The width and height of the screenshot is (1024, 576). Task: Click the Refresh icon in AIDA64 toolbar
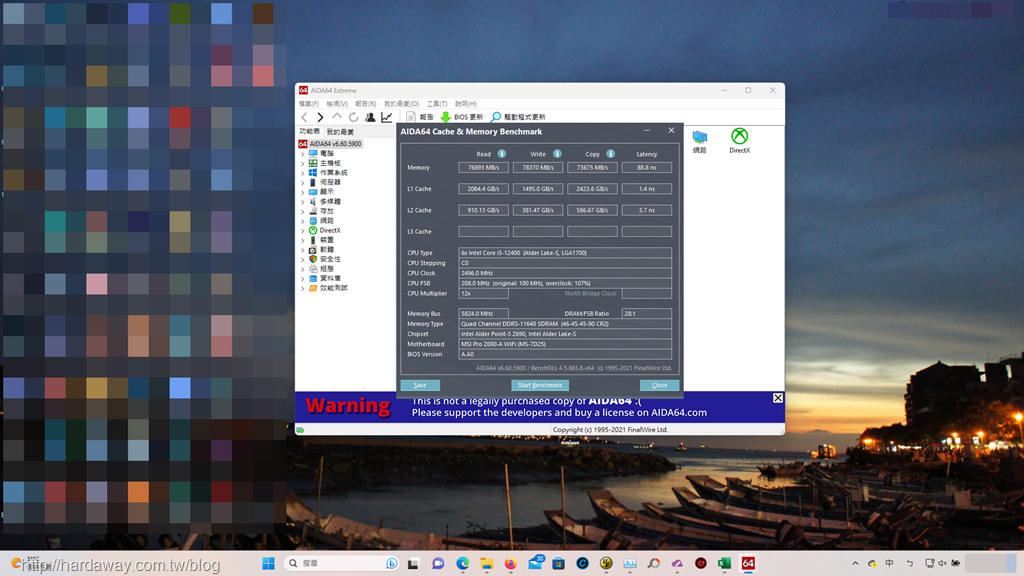tap(353, 117)
